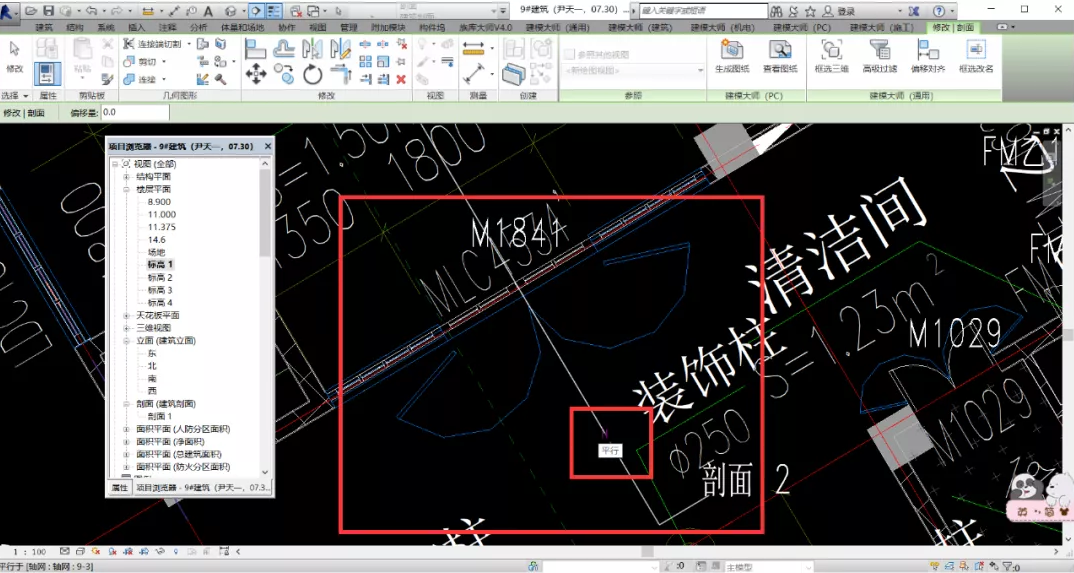Click the 高级过滤 button

879,56
